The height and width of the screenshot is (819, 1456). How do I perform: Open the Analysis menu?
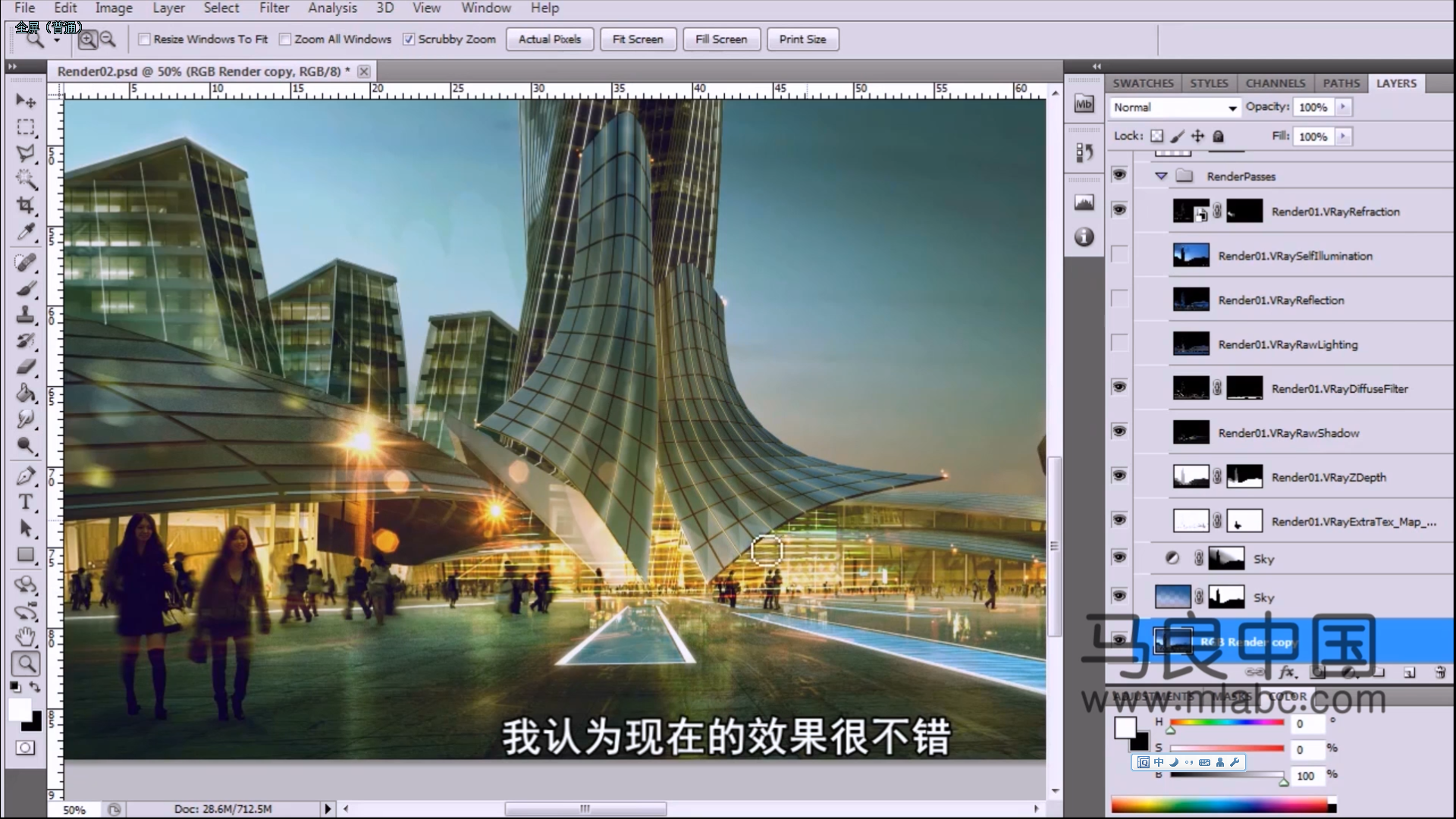(x=332, y=8)
